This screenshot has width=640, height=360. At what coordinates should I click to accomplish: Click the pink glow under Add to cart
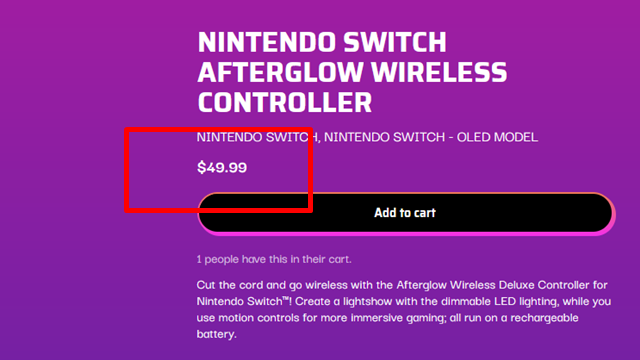406,233
